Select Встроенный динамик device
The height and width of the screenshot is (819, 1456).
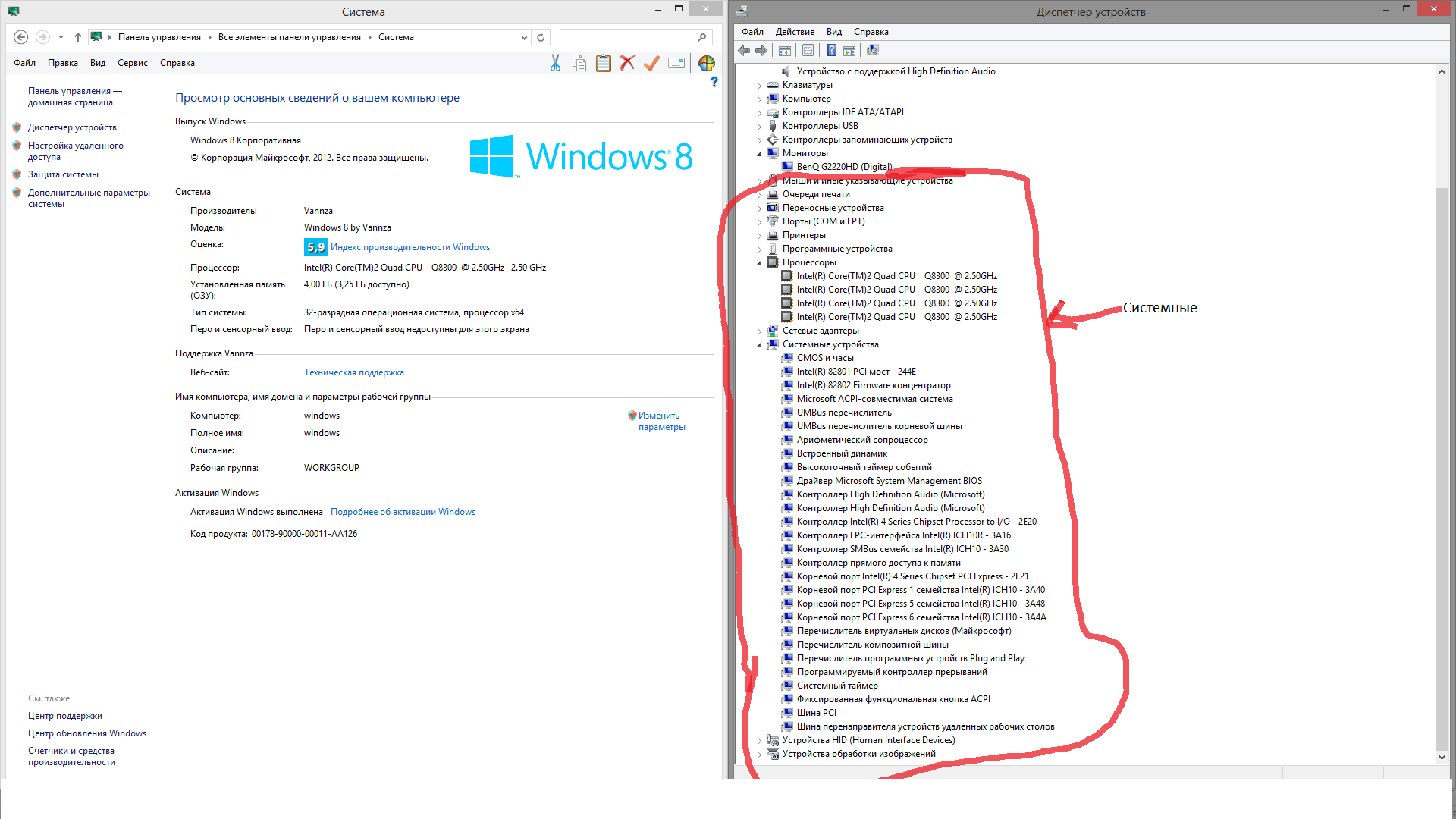[x=842, y=453]
